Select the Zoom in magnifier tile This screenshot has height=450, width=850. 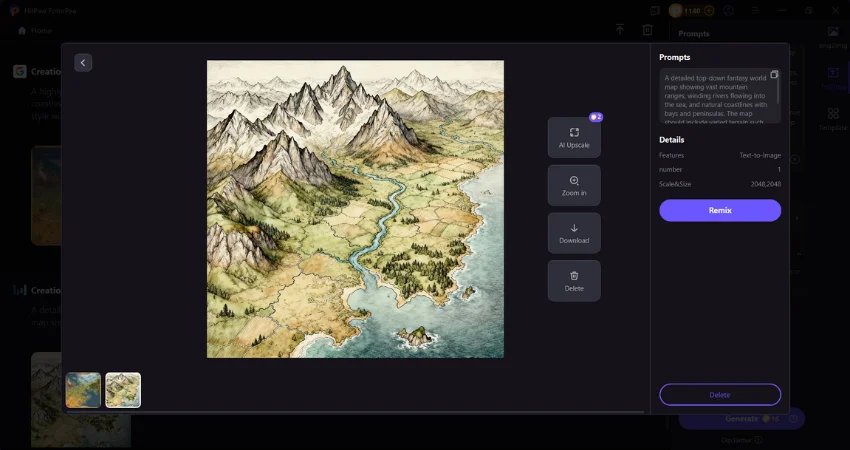(x=574, y=185)
